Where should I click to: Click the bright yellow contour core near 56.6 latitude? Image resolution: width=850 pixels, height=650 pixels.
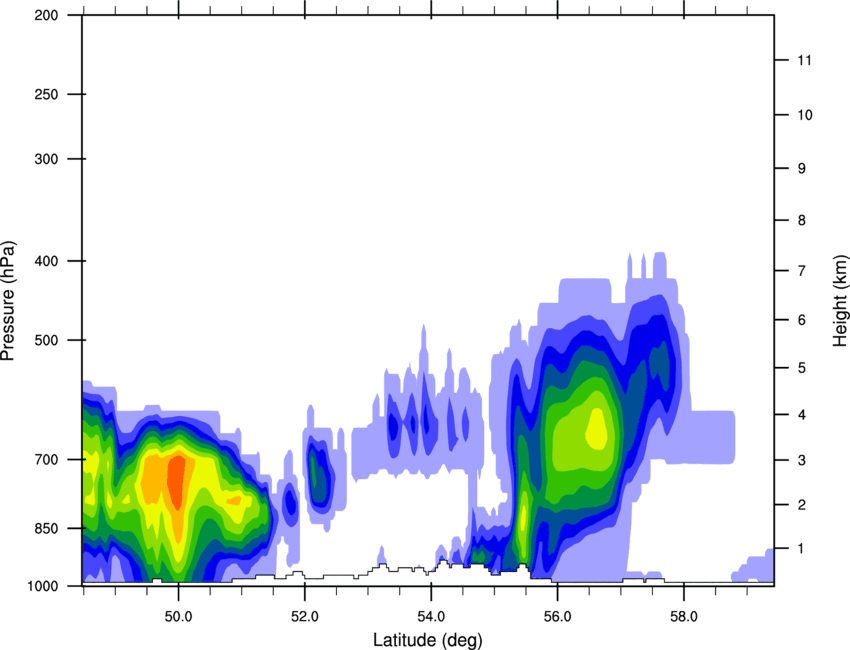coord(596,429)
